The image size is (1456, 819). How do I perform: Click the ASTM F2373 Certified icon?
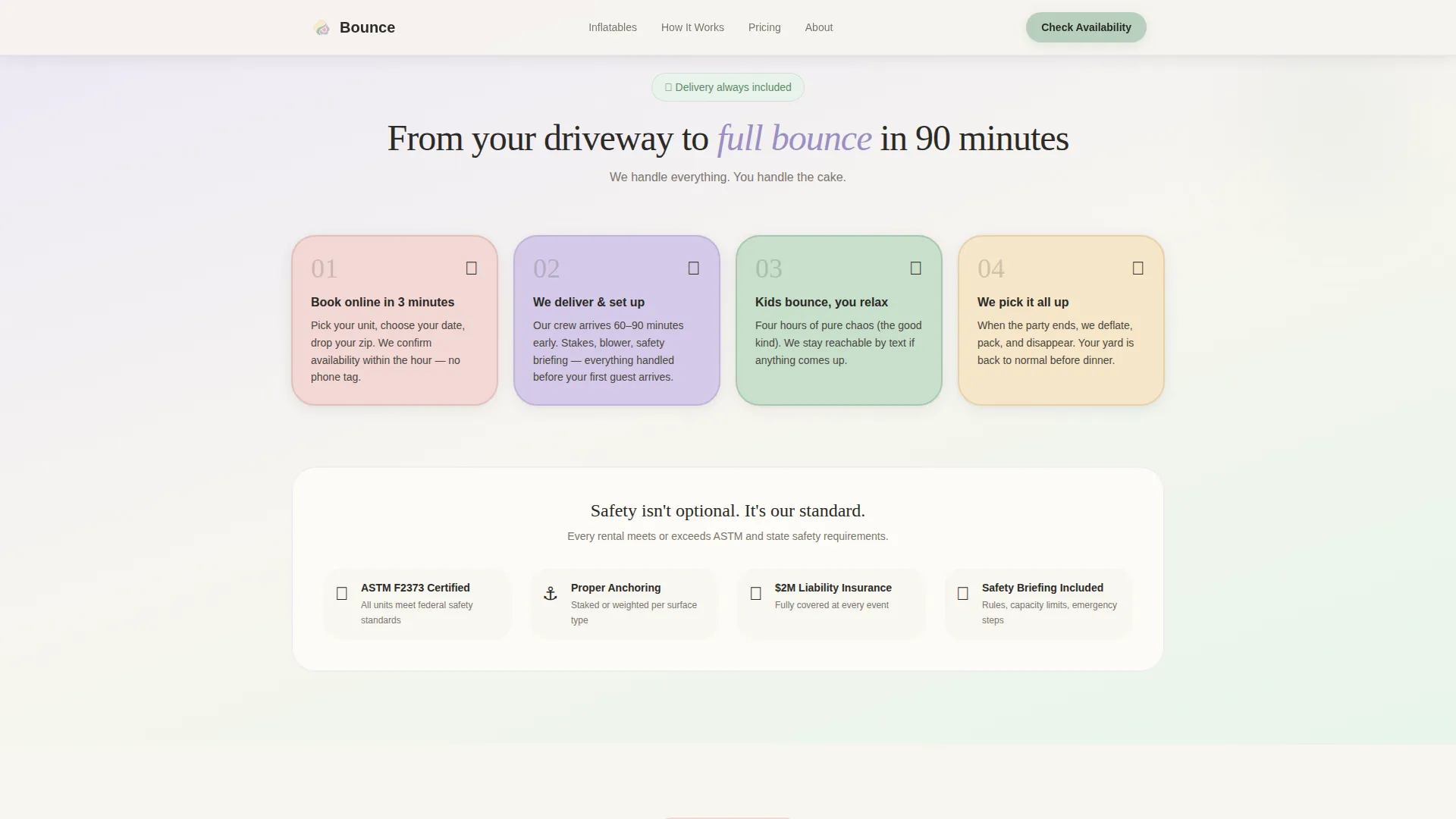tap(342, 594)
